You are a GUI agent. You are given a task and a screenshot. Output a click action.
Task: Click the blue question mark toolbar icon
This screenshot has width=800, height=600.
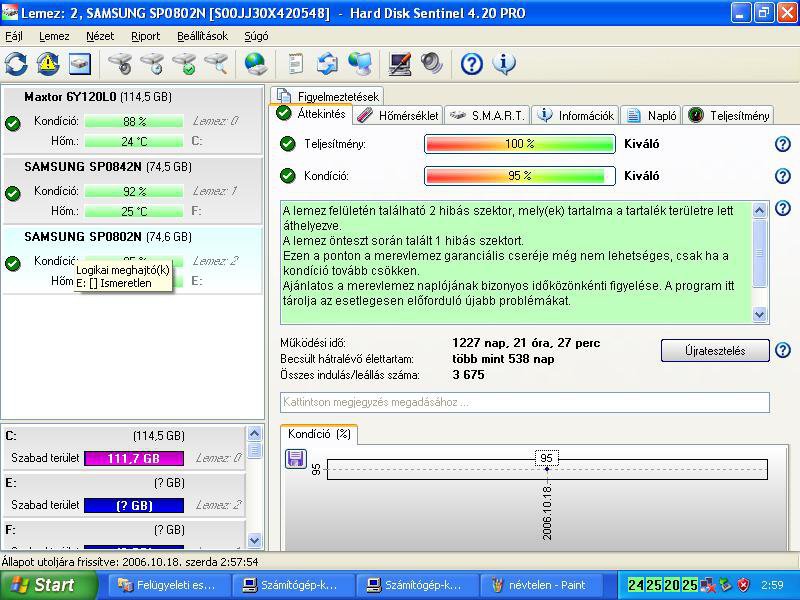tap(471, 64)
